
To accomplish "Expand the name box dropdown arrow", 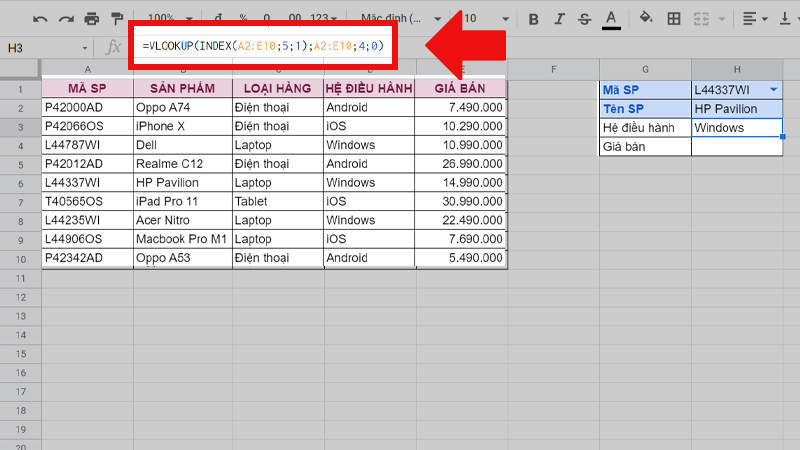I will (x=85, y=48).
